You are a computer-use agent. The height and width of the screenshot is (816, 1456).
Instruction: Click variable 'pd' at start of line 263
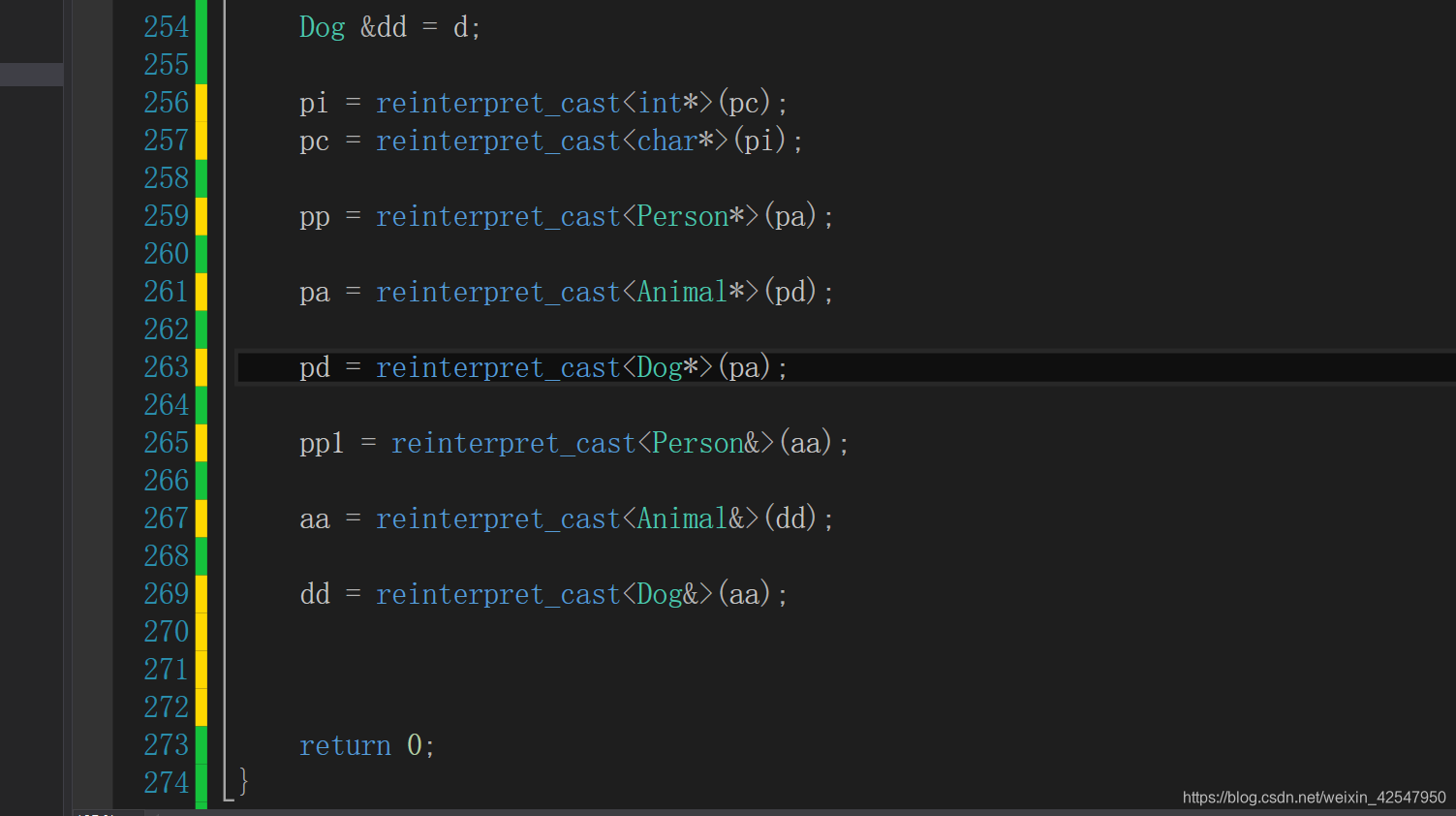click(314, 368)
